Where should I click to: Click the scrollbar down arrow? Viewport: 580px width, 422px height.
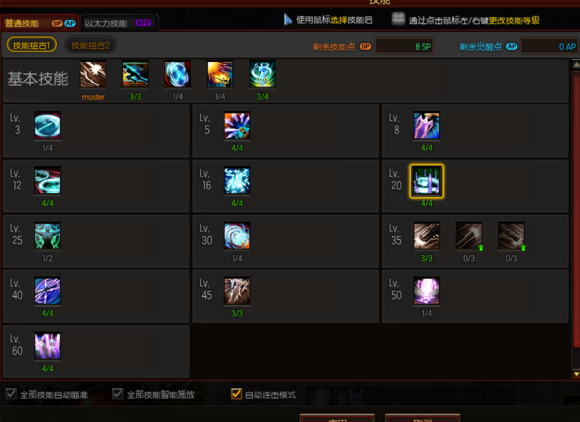(576, 374)
